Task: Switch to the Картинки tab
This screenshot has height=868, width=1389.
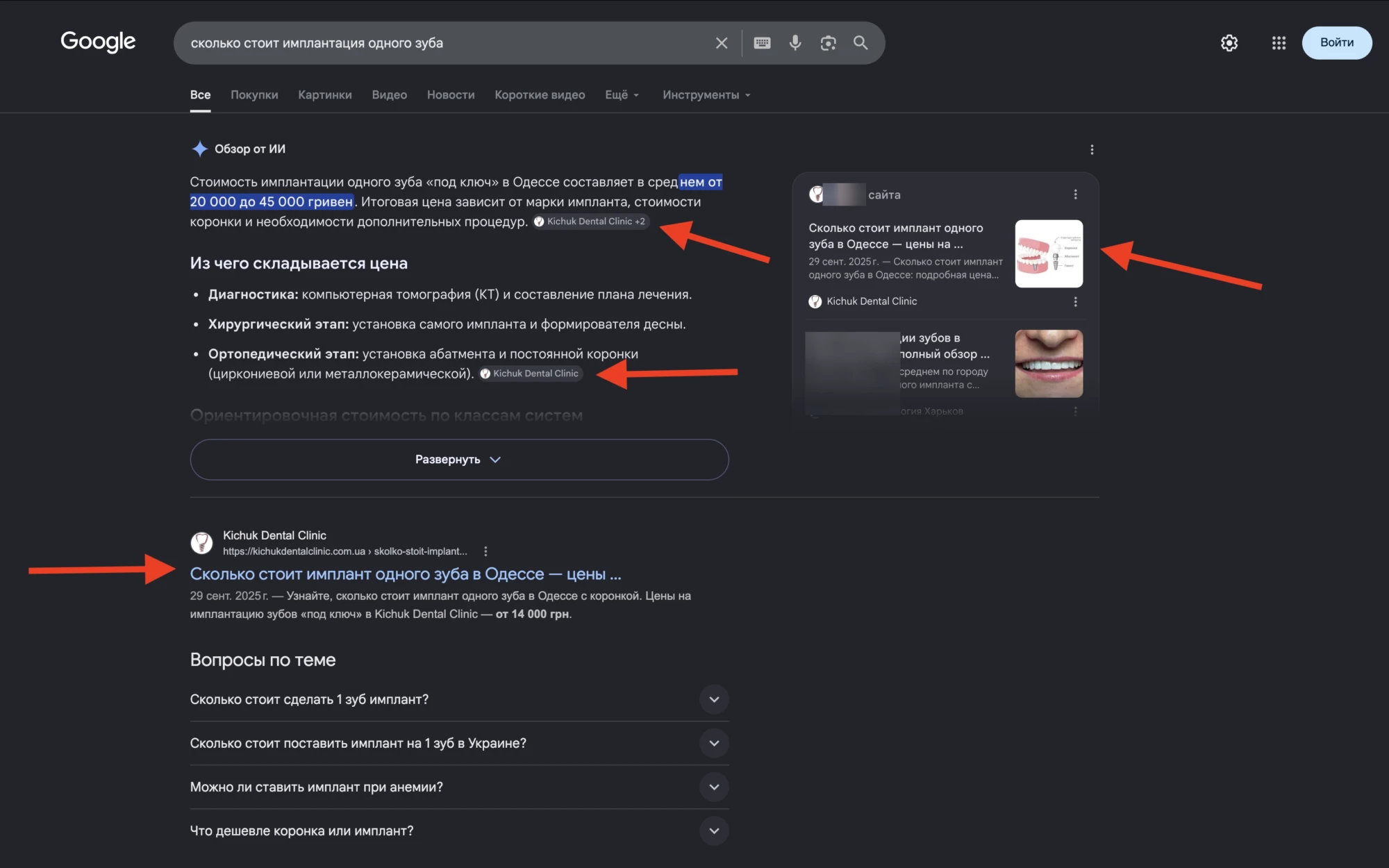Action: click(324, 95)
